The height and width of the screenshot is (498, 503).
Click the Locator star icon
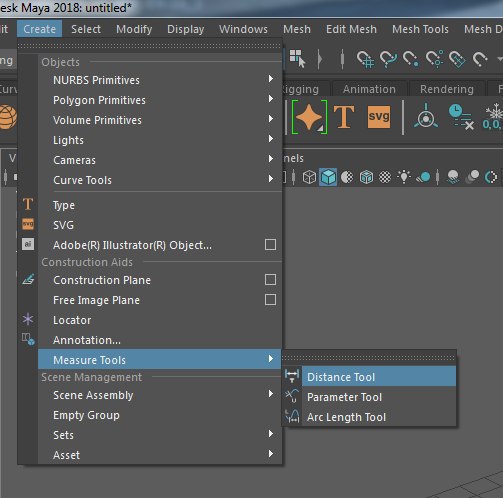tap(28, 319)
